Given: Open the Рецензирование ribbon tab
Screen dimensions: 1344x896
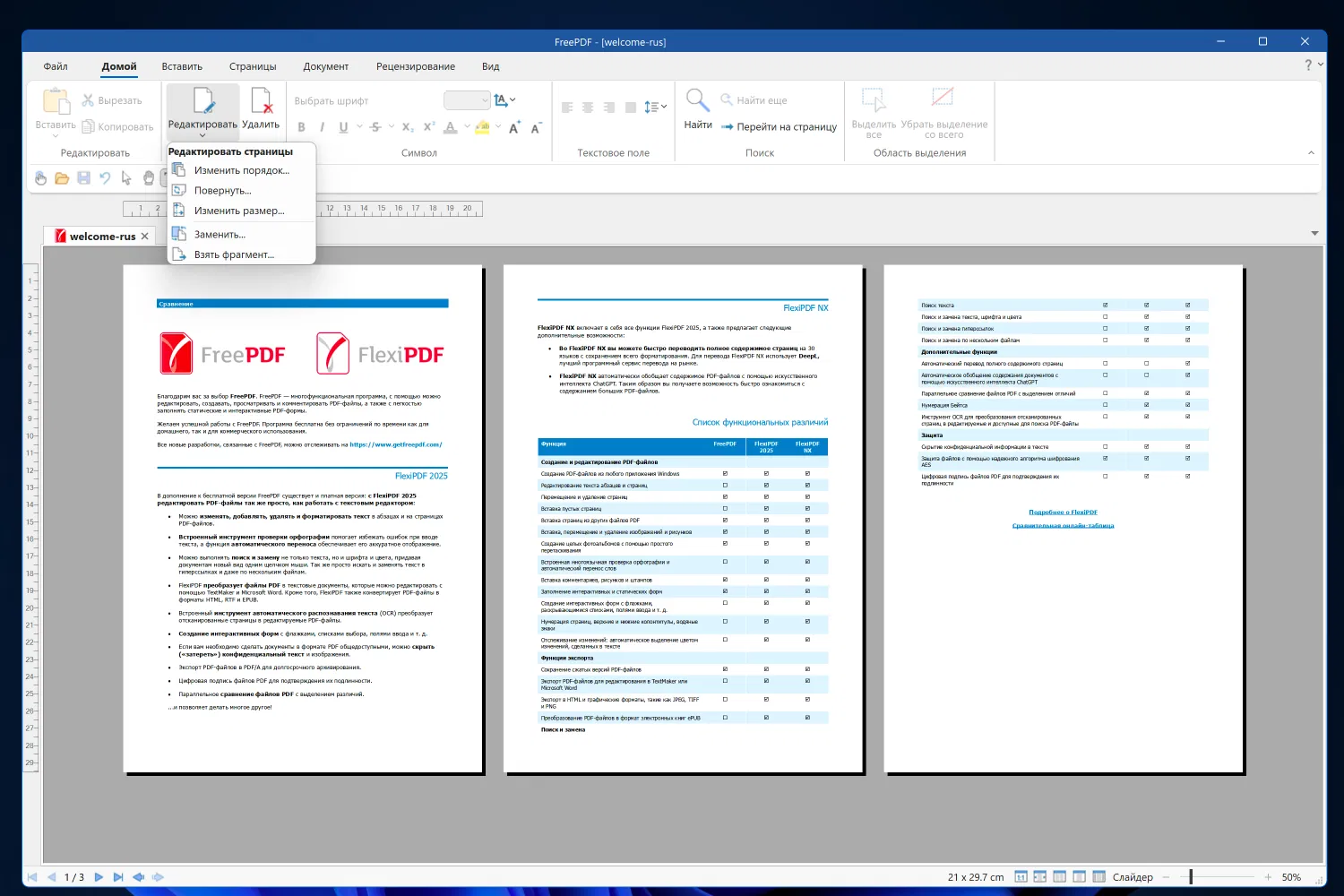Looking at the screenshot, I should 416,66.
